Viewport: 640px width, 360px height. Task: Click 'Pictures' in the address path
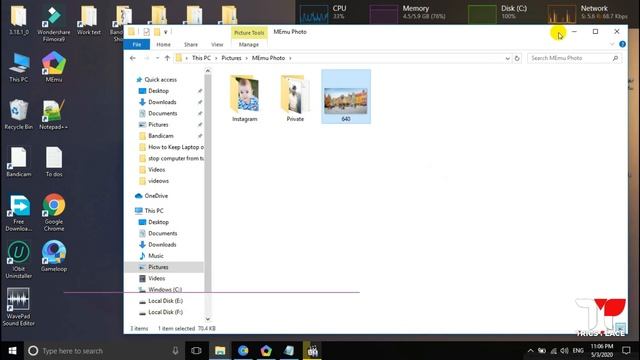click(231, 58)
